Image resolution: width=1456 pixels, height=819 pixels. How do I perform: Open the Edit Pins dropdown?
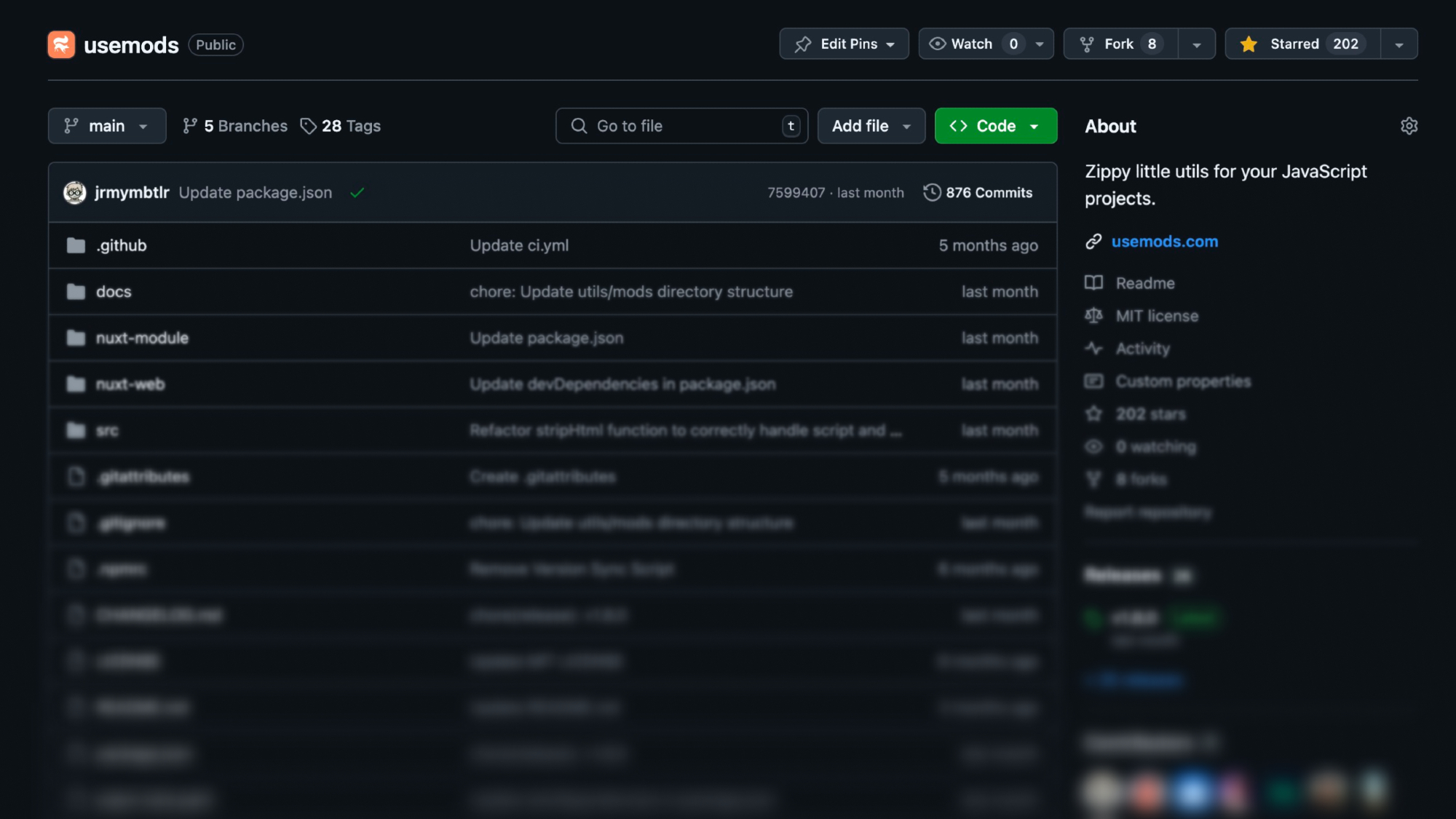[844, 44]
